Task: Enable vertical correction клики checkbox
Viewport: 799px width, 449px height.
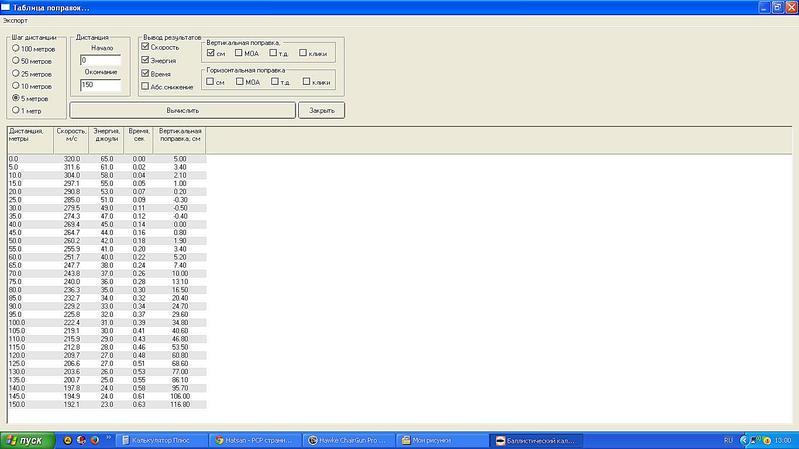Action: click(303, 52)
